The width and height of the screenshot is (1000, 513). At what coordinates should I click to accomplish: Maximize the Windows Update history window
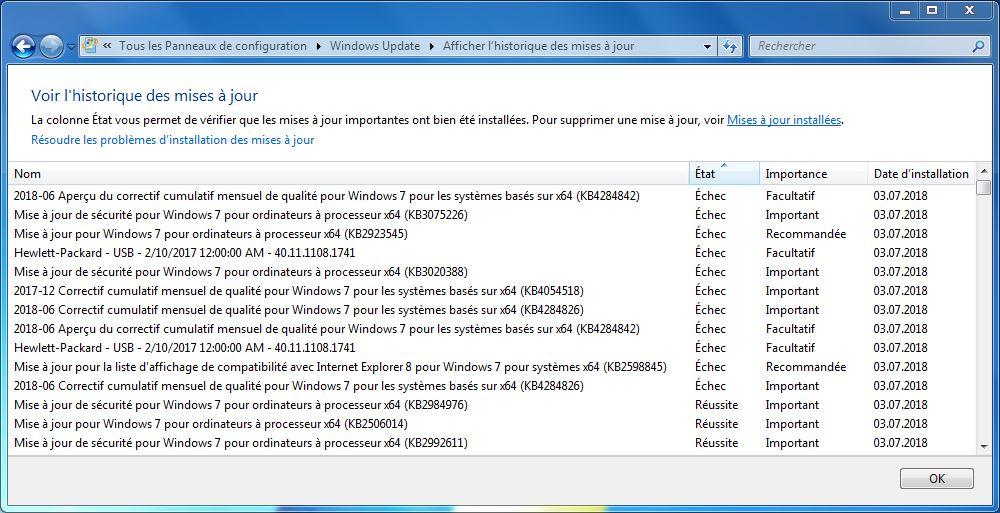coord(932,10)
